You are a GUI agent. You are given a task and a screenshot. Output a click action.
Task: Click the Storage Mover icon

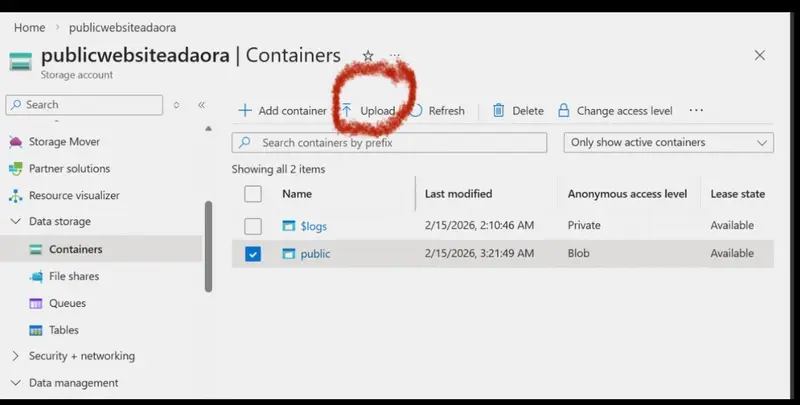coord(15,142)
